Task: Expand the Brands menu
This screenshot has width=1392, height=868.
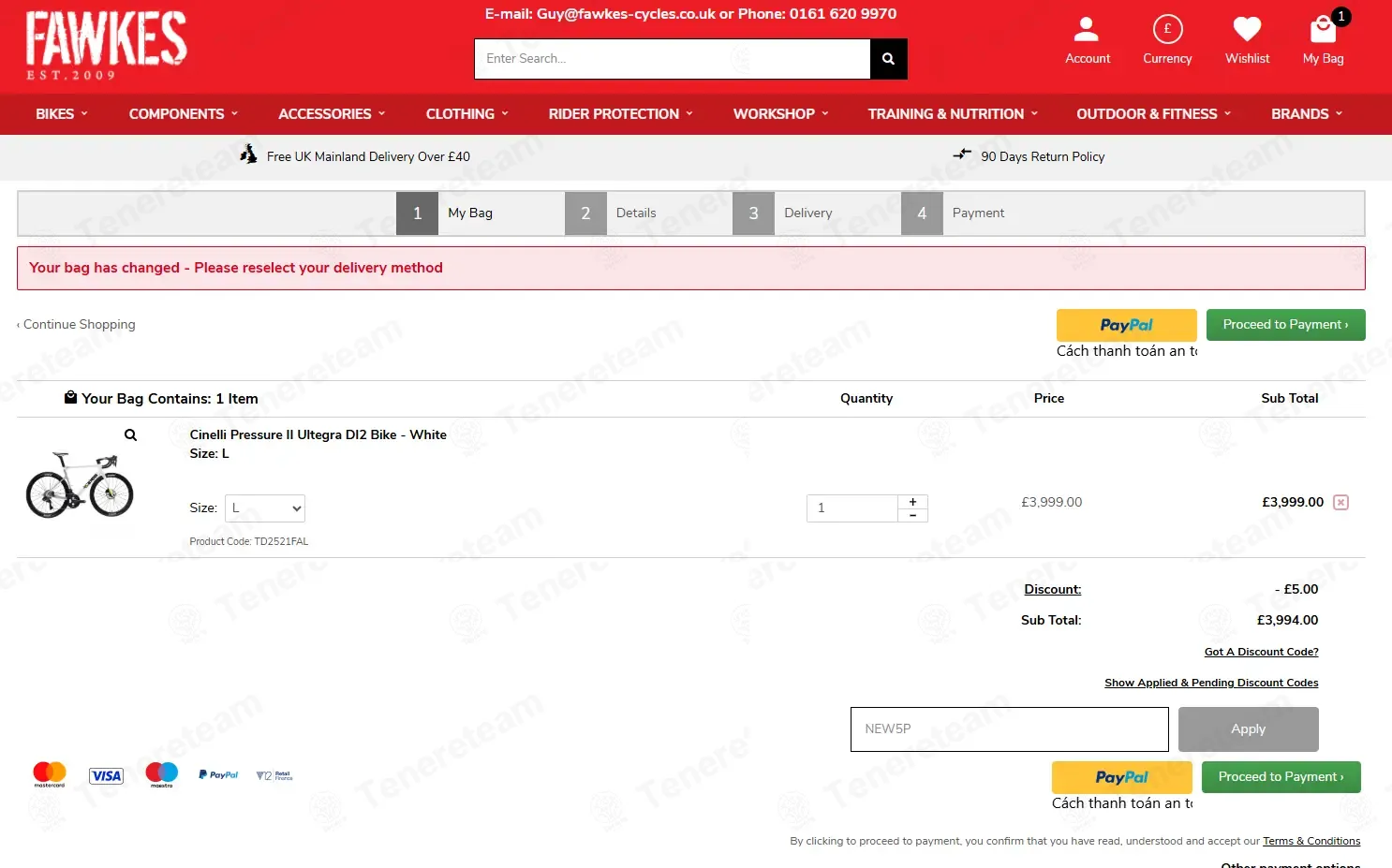Action: point(1306,114)
